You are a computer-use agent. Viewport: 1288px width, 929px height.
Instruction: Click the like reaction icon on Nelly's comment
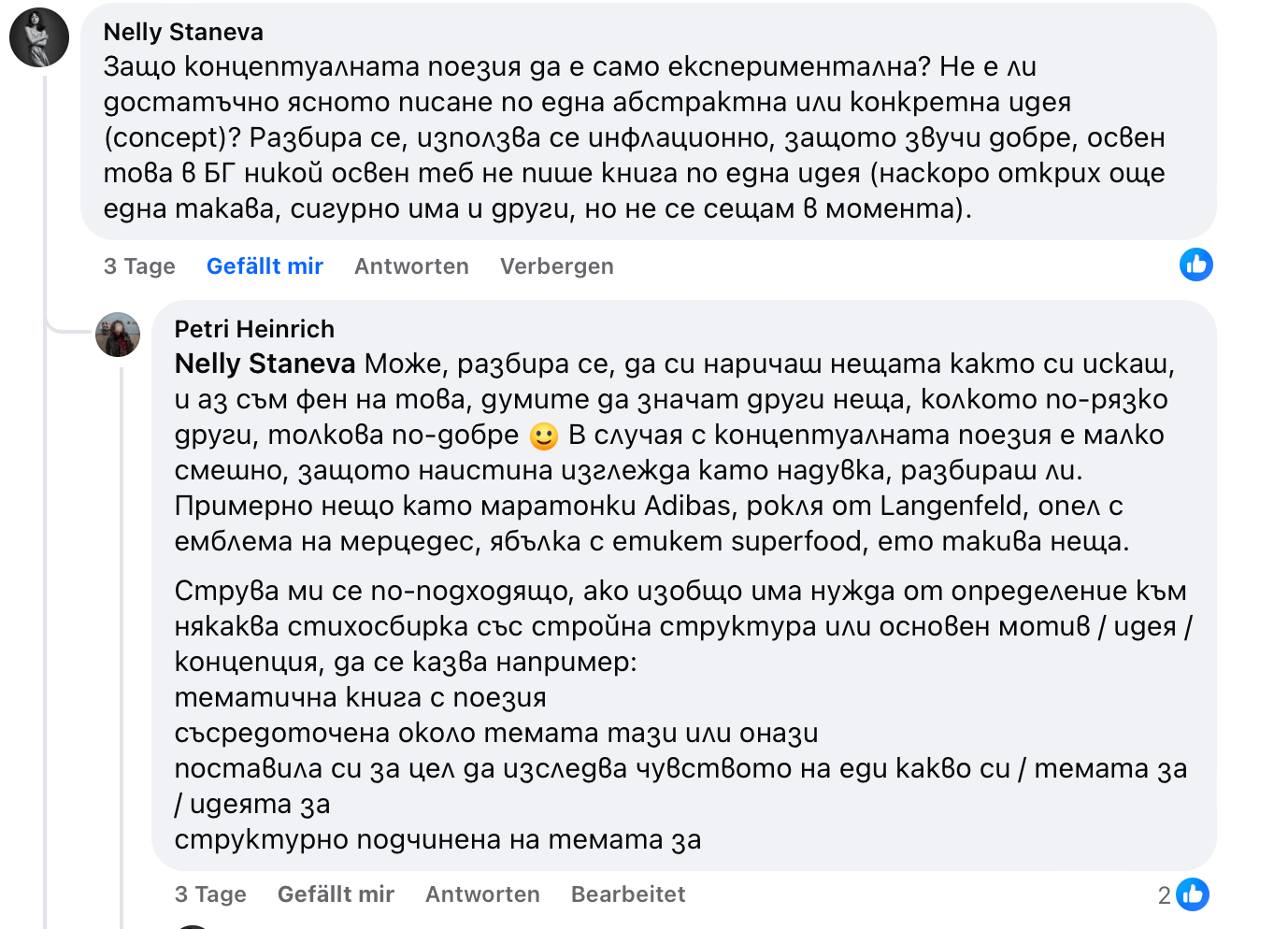pos(1195,265)
